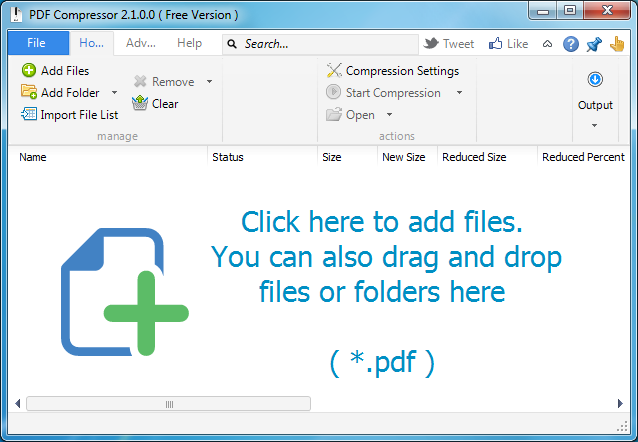Expand the Open dropdown arrow
This screenshot has width=638, height=442.
[389, 114]
